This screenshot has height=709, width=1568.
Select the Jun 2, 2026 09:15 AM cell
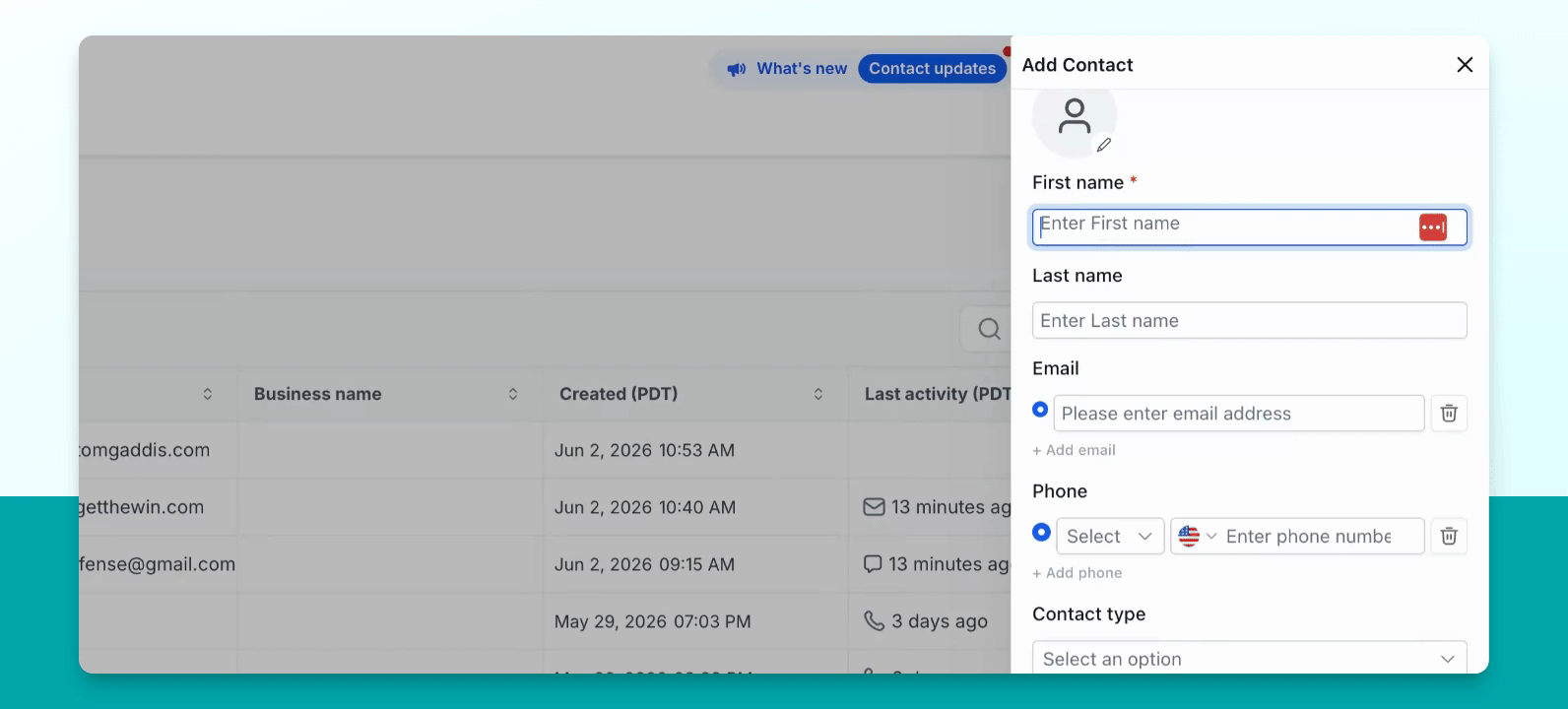pos(644,564)
